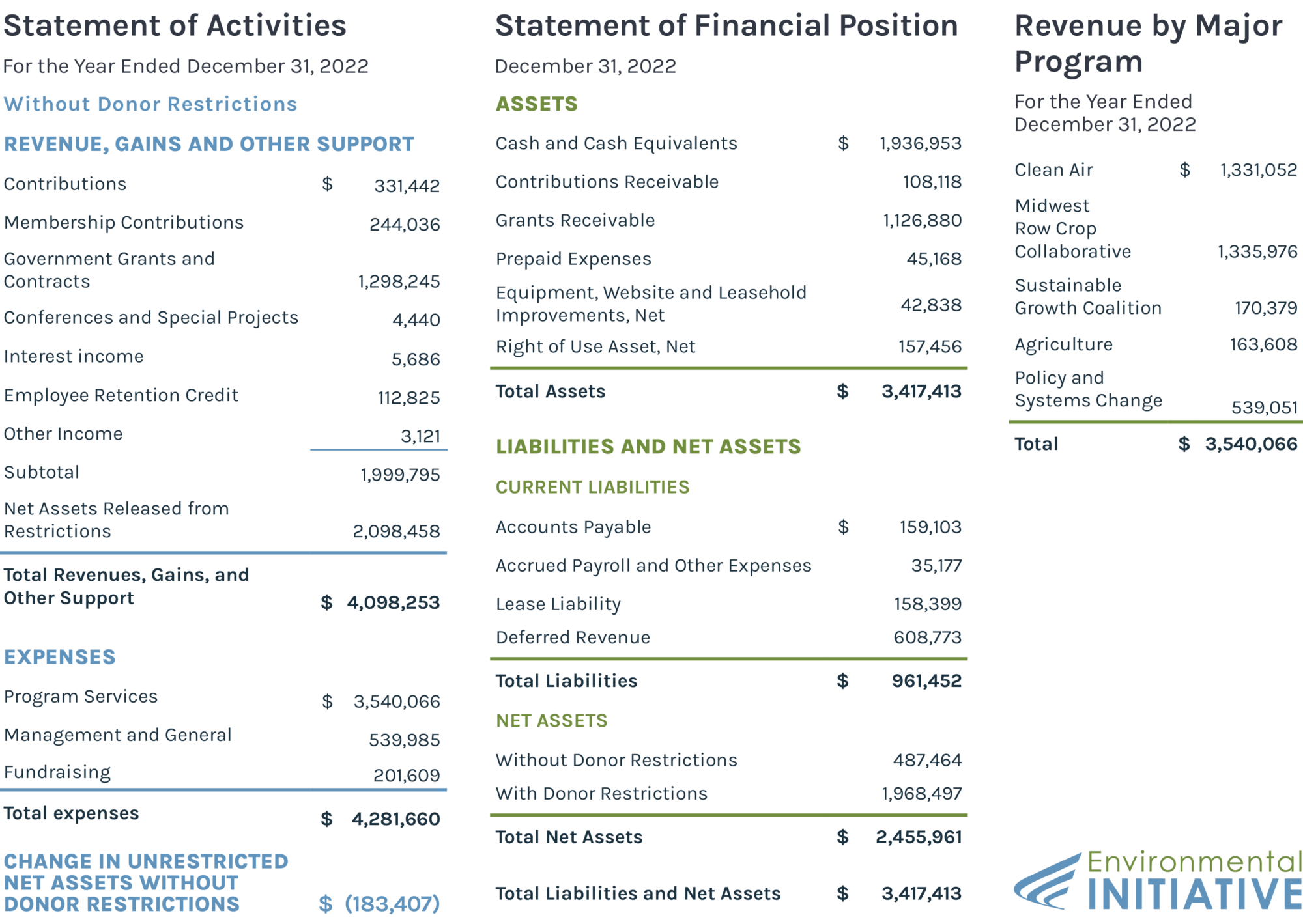
Task: Click the ASSETS section header
Action: [x=537, y=104]
